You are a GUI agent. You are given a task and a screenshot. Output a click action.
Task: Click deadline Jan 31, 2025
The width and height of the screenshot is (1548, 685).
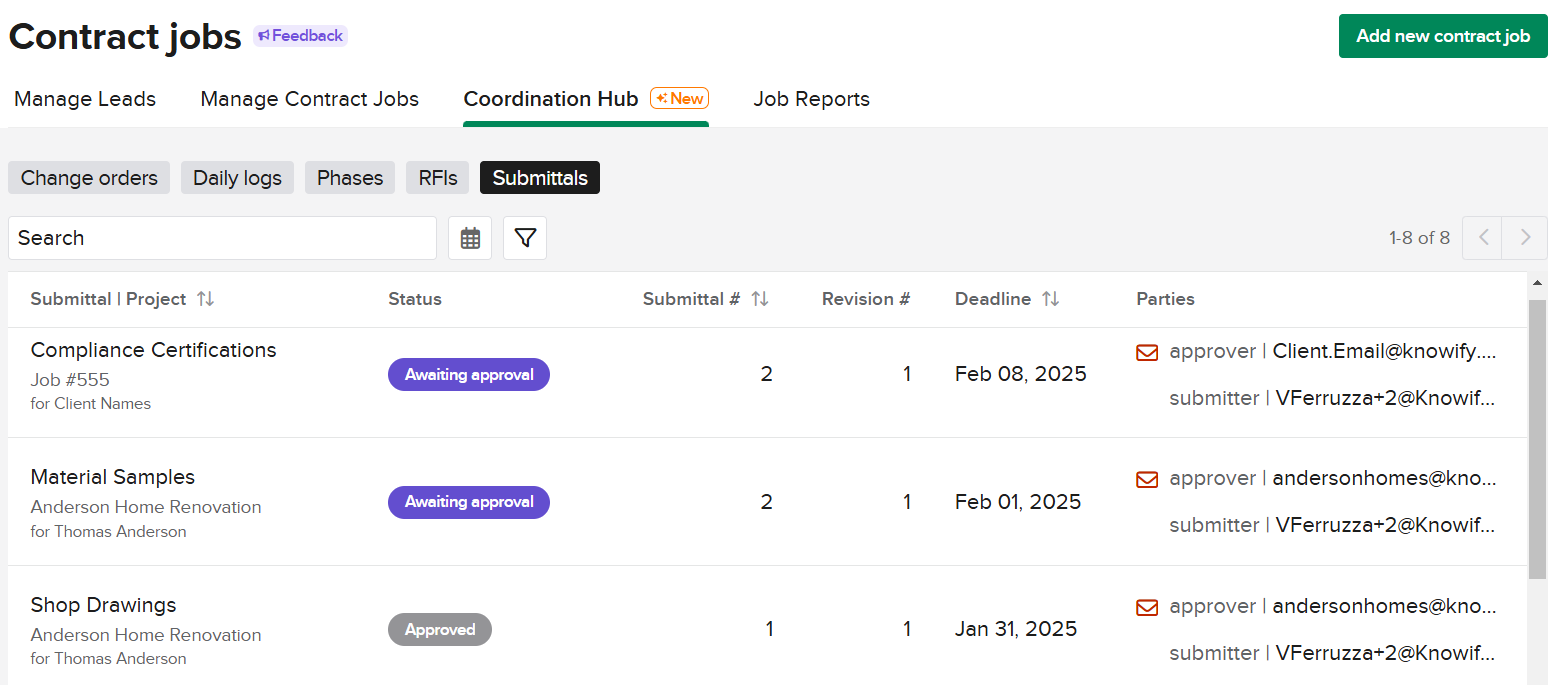1016,629
